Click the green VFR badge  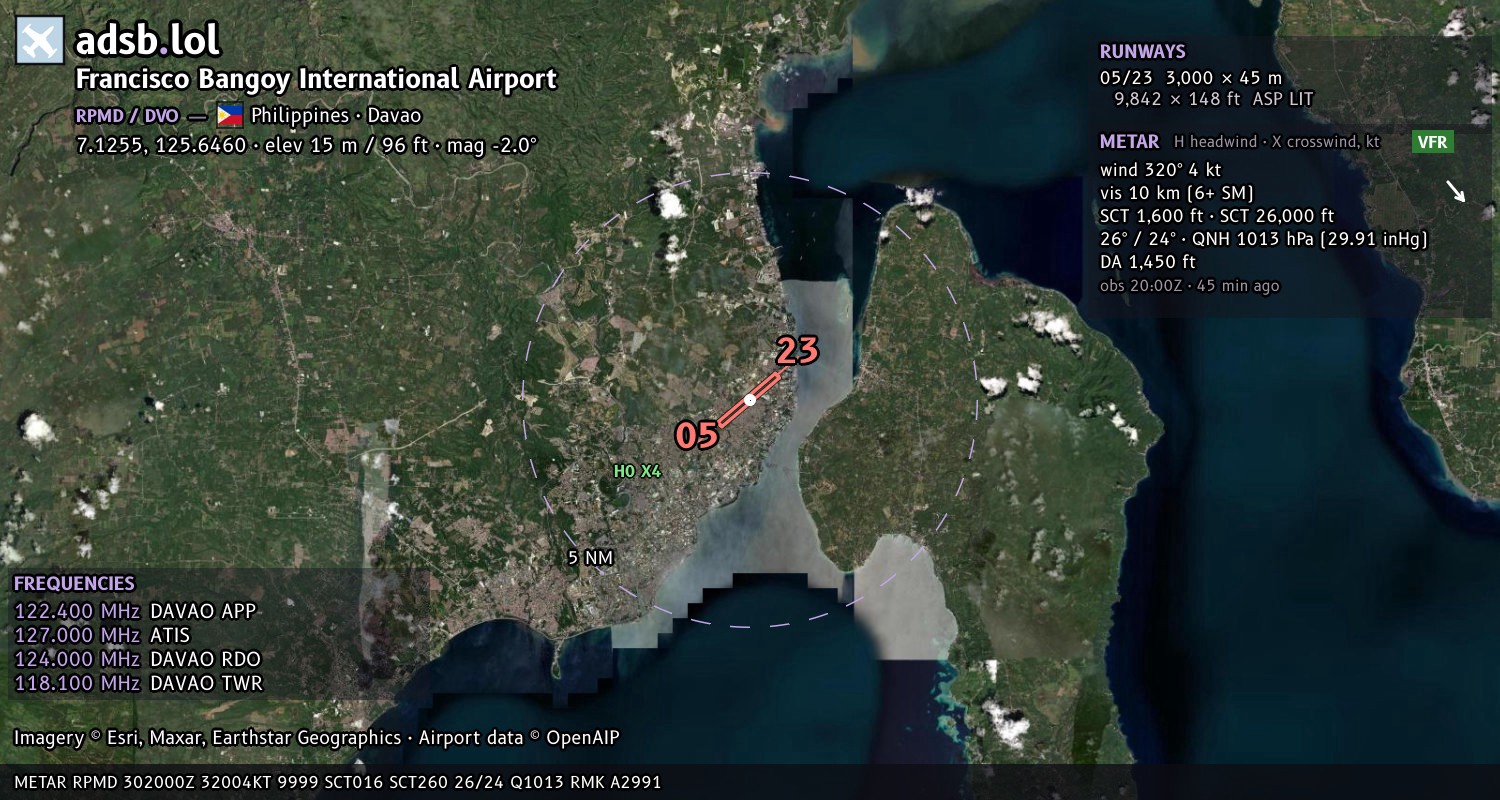1432,142
